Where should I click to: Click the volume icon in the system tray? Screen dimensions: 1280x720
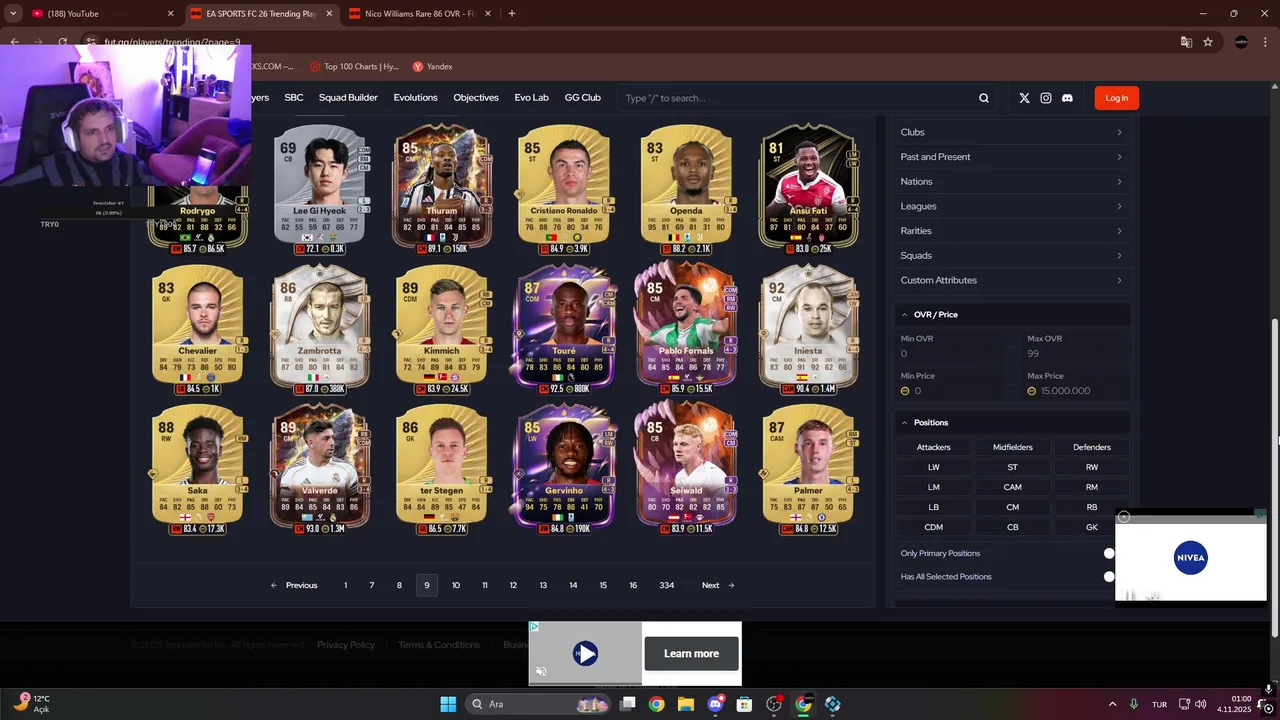tap(1200, 704)
